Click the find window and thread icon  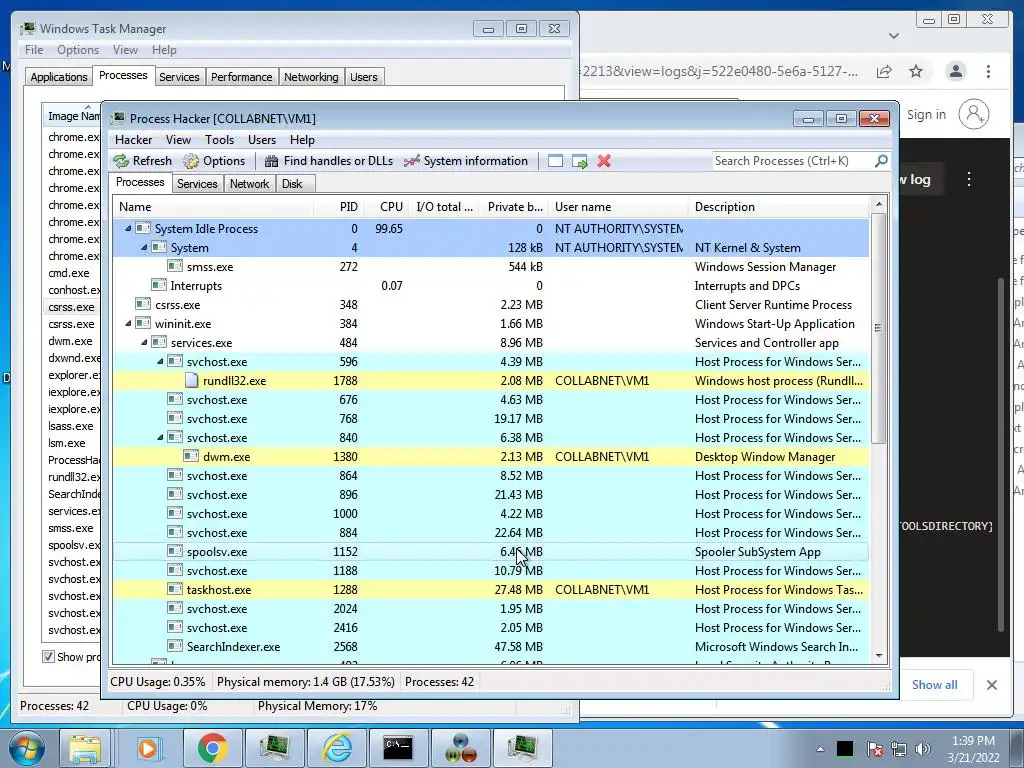[579, 161]
